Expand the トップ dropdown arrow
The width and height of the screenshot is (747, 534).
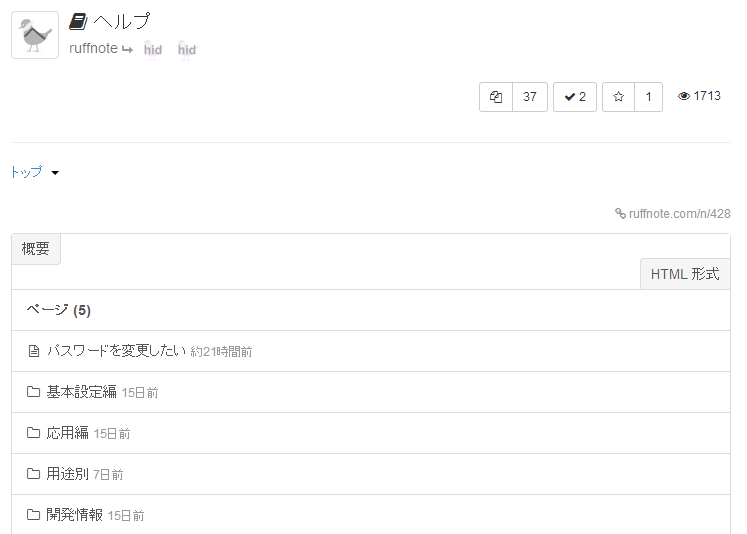[55, 173]
